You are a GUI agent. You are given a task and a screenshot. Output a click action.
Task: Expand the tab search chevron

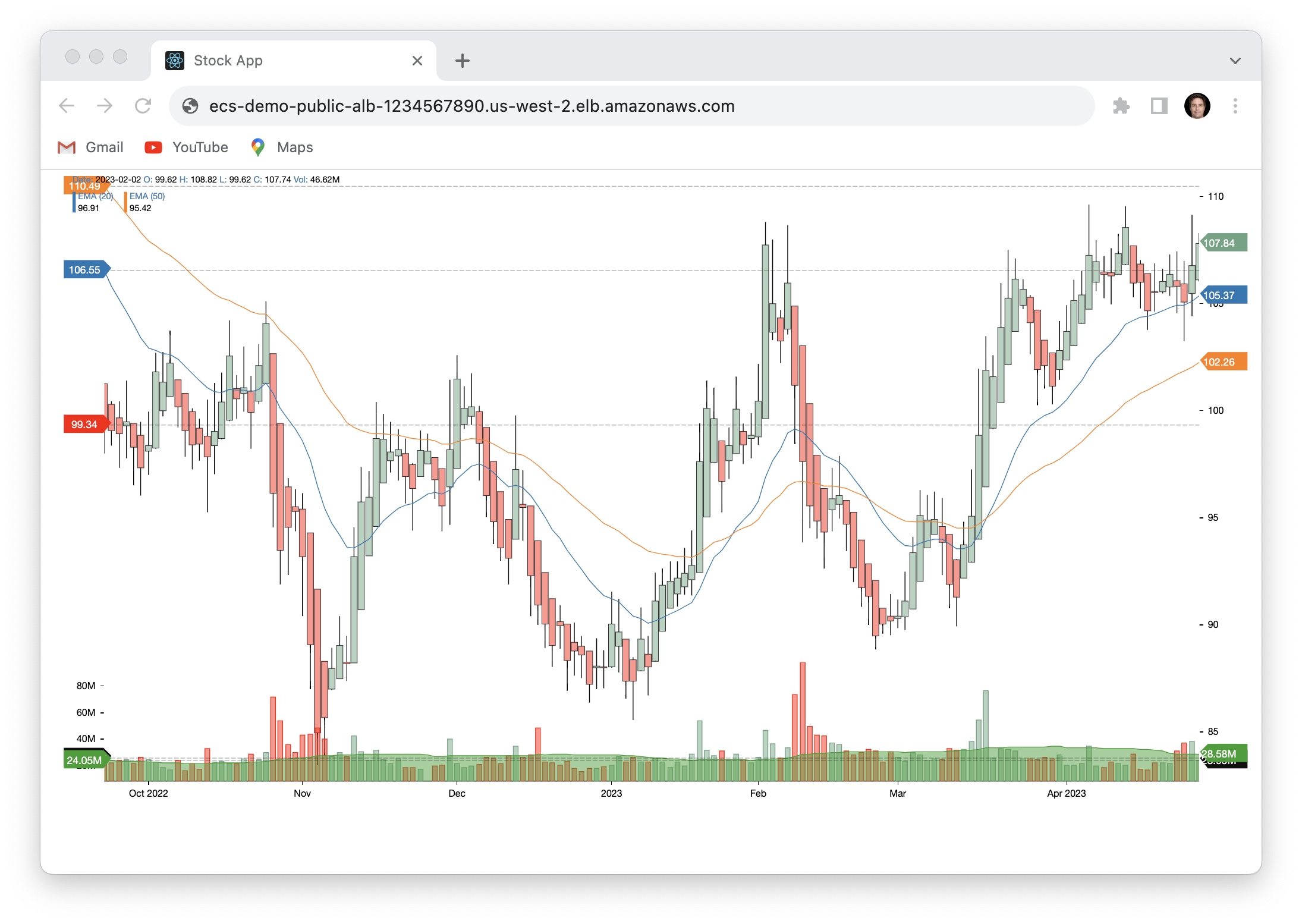pos(1235,61)
